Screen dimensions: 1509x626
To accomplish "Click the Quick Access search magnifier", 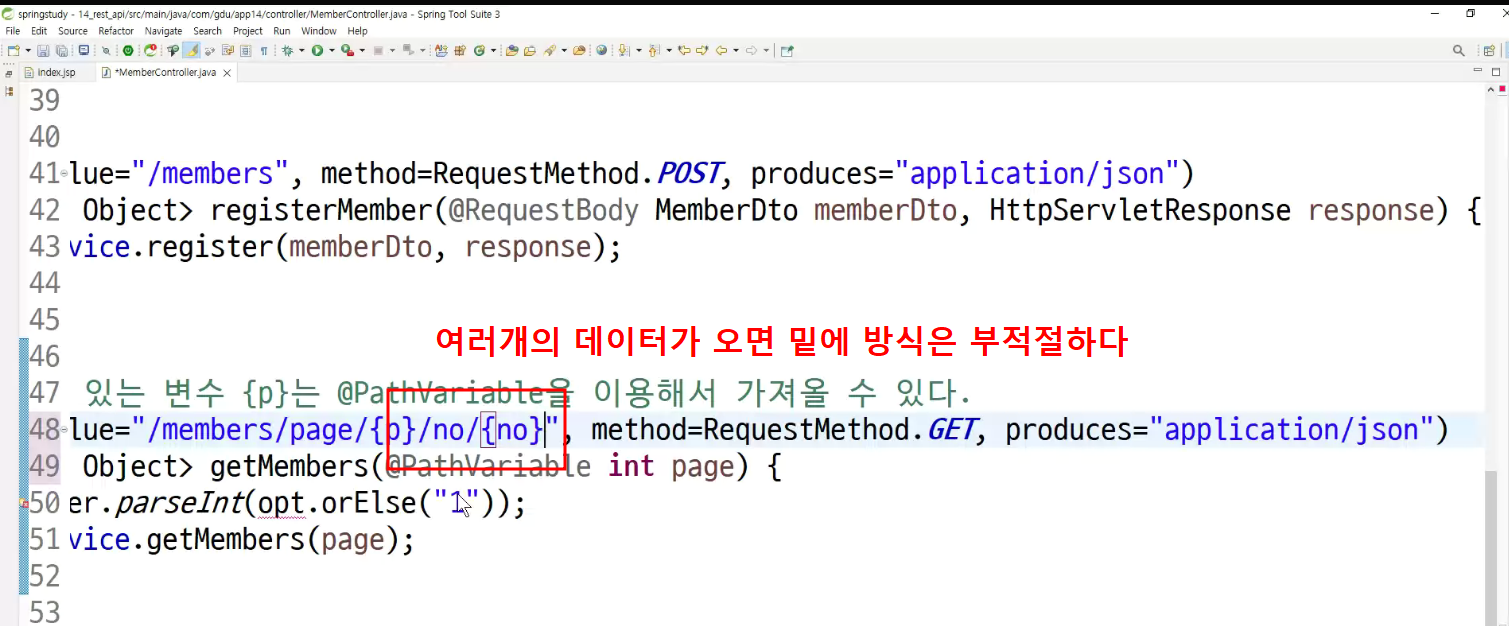I will (x=1459, y=50).
